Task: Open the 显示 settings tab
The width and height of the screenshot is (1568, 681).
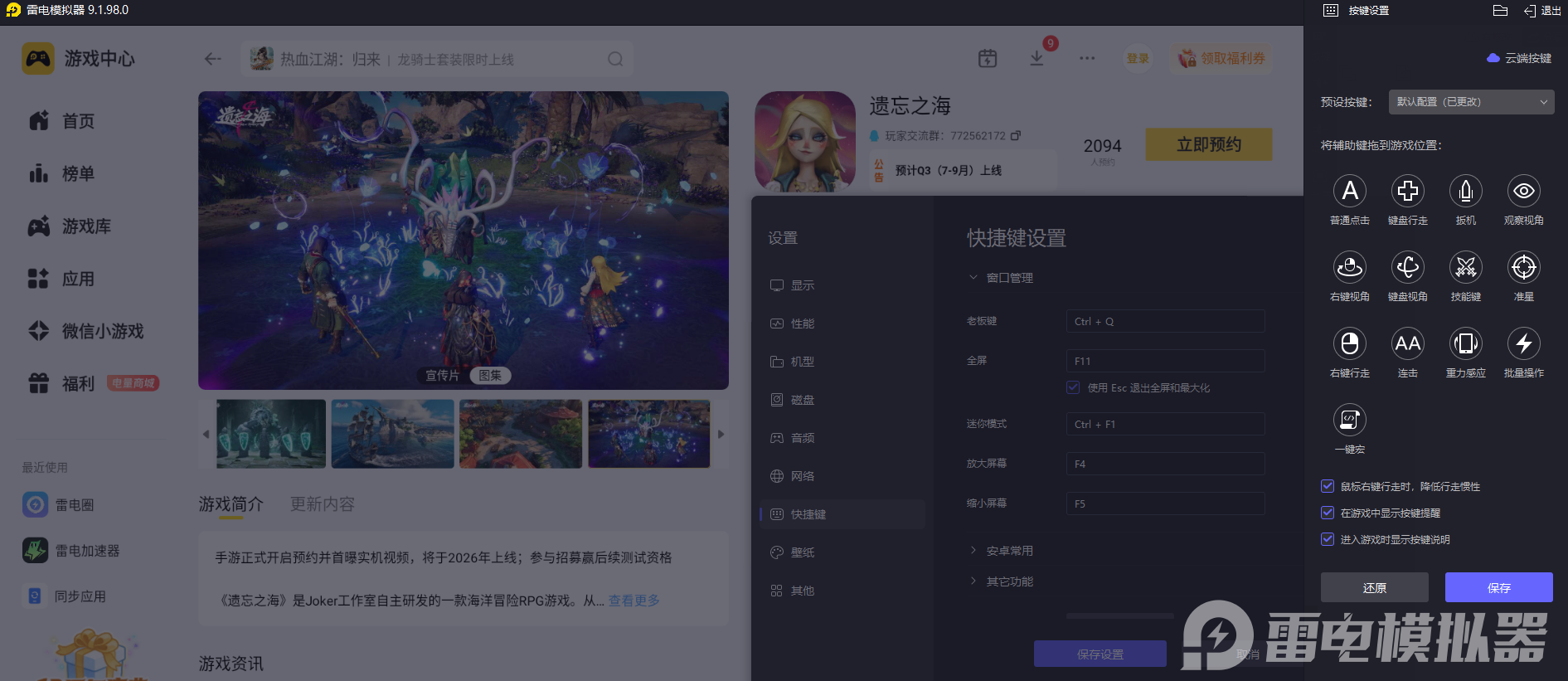Action: [x=842, y=285]
